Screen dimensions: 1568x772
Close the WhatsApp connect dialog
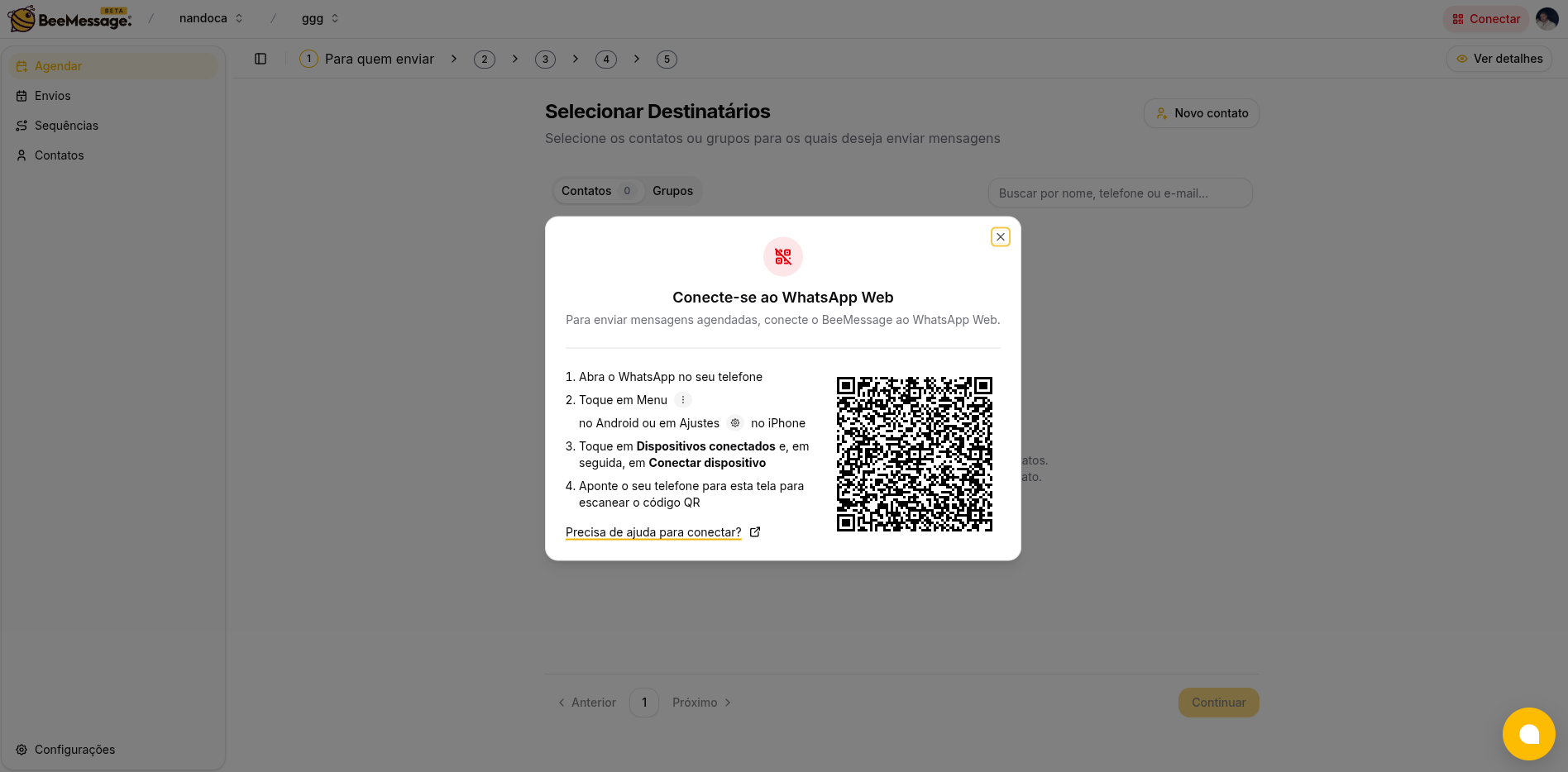1000,237
